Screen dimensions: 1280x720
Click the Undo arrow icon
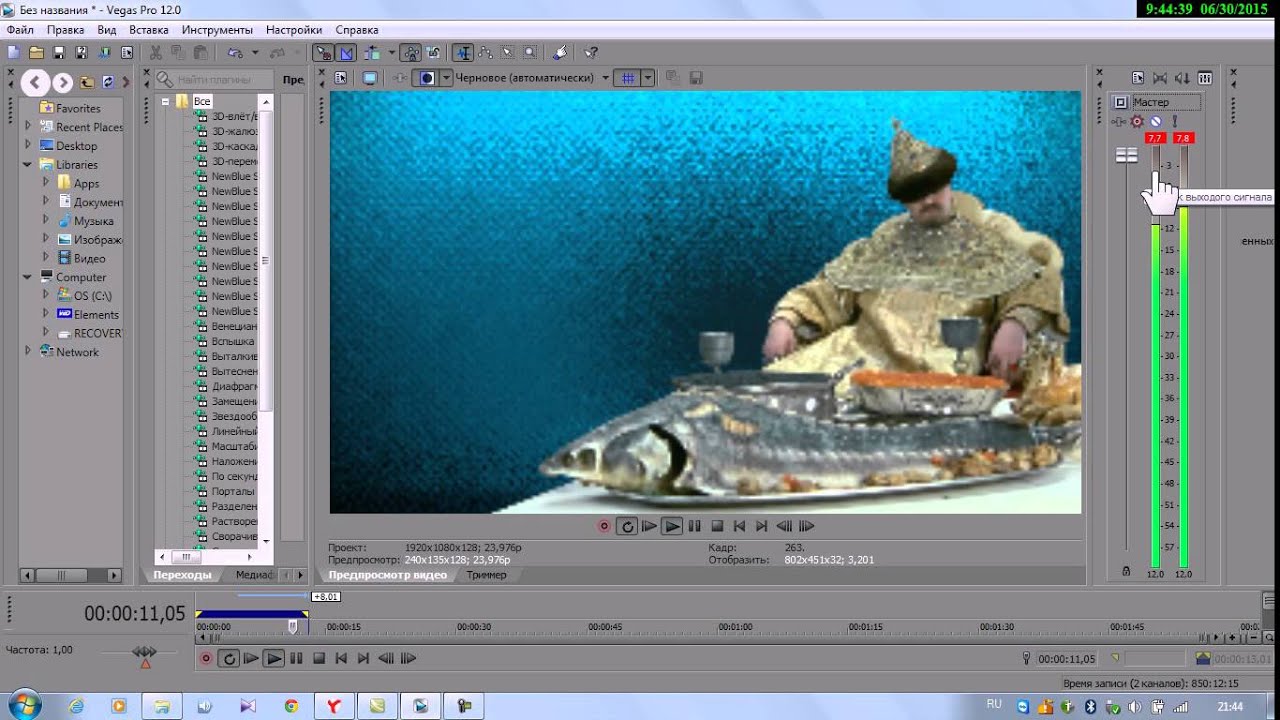click(x=234, y=52)
